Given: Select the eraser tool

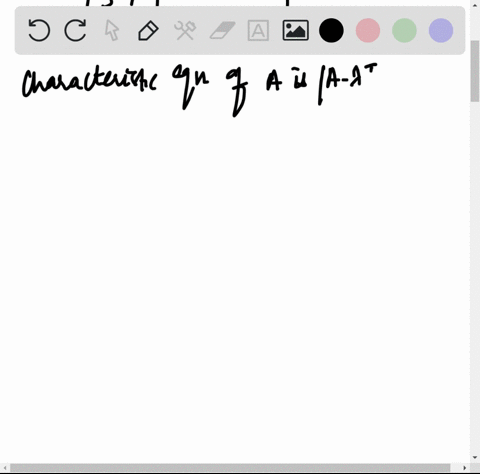Looking at the screenshot, I should tap(222, 30).
